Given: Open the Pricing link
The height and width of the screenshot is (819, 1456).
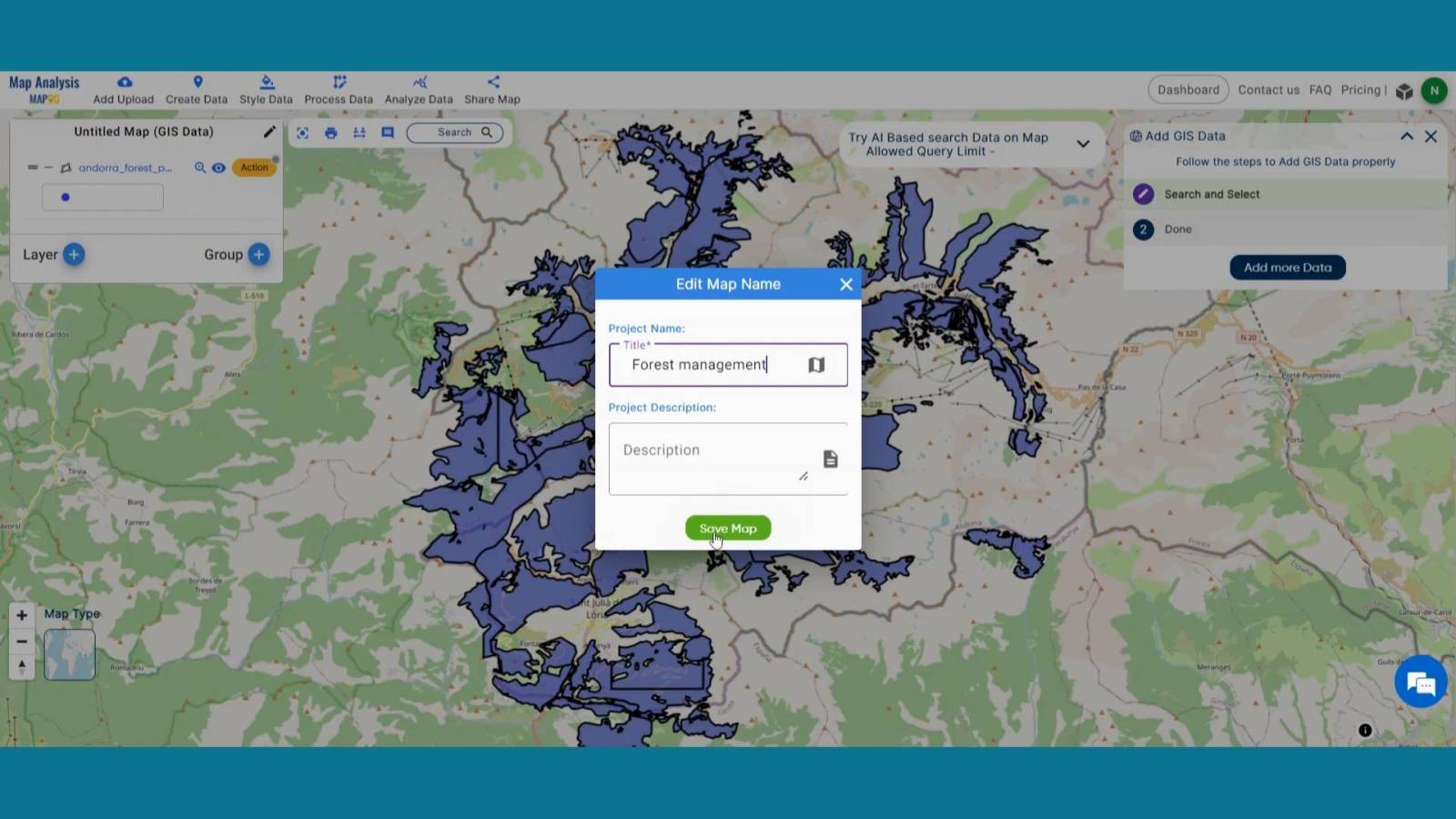Looking at the screenshot, I should click(1360, 90).
